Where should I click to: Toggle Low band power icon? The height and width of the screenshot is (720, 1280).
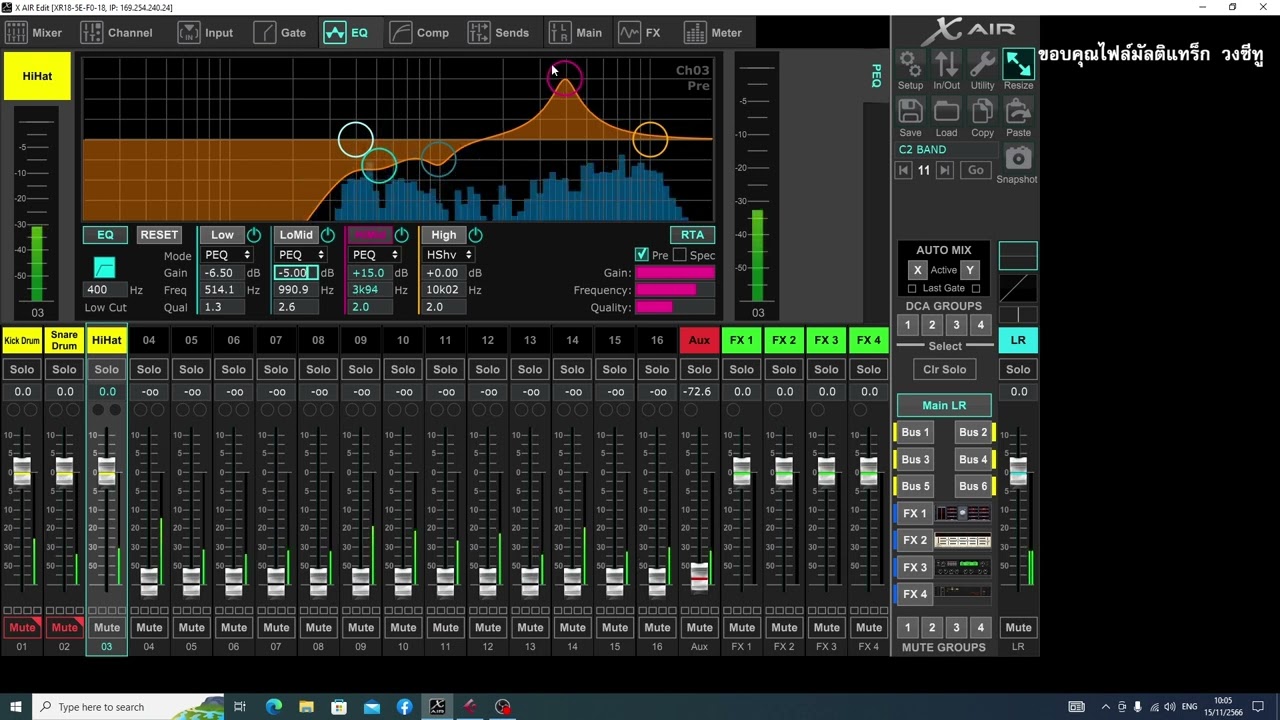pos(254,235)
